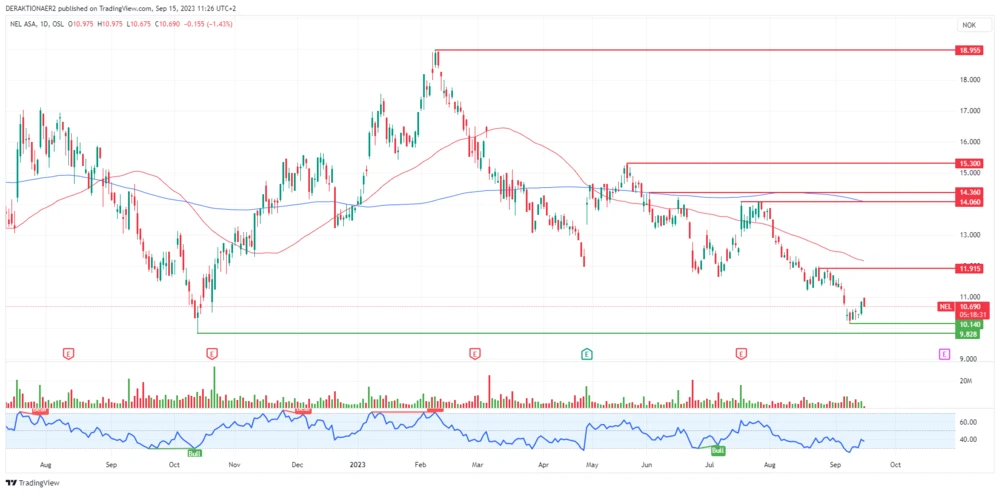The image size is (1000, 493).
Task: Select the 18.955 resistance price label
Action: point(969,50)
